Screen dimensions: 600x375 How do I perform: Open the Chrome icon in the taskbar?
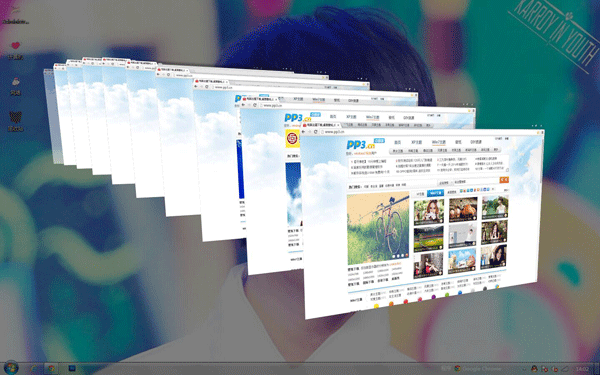pos(51,368)
